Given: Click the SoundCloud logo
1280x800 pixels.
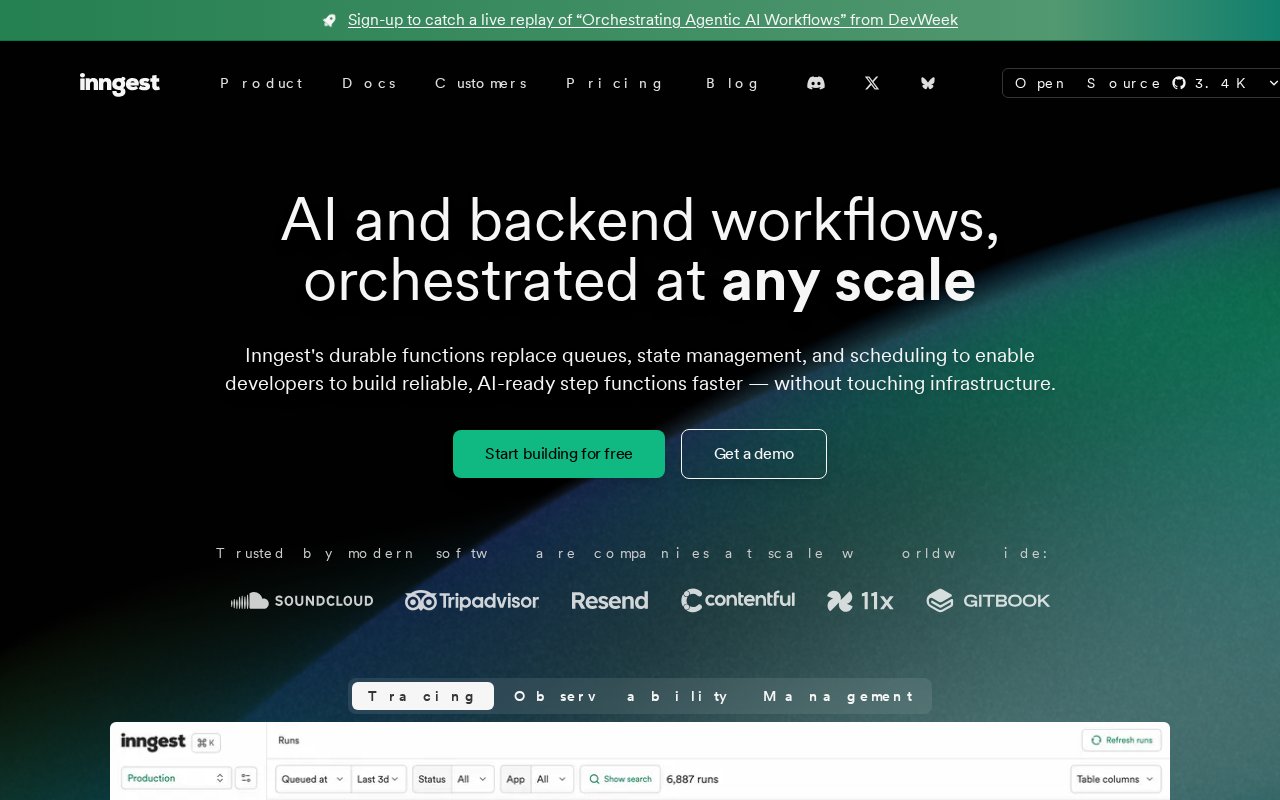Looking at the screenshot, I should click(x=302, y=601).
